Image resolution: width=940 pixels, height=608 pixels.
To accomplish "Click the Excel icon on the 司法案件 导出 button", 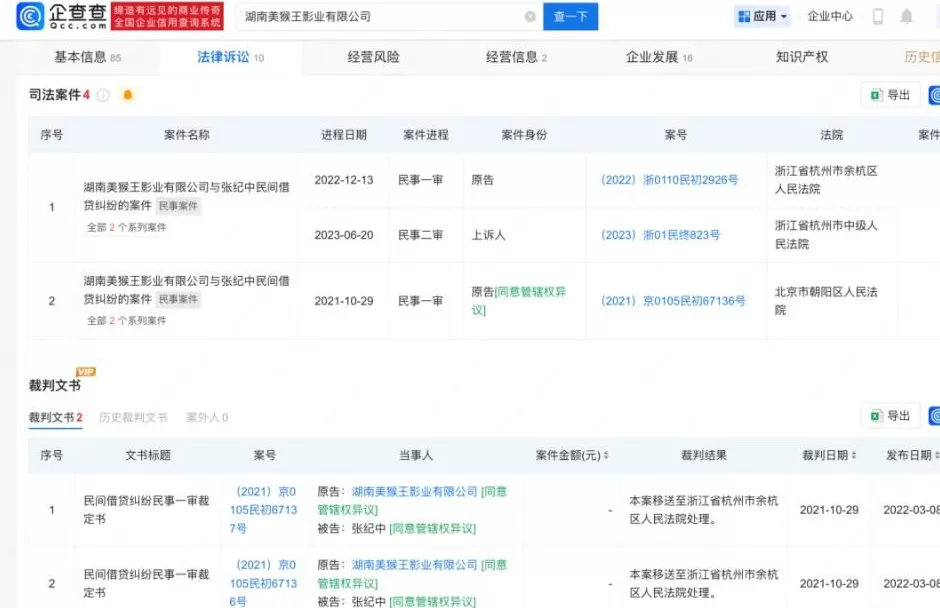I will (878, 95).
